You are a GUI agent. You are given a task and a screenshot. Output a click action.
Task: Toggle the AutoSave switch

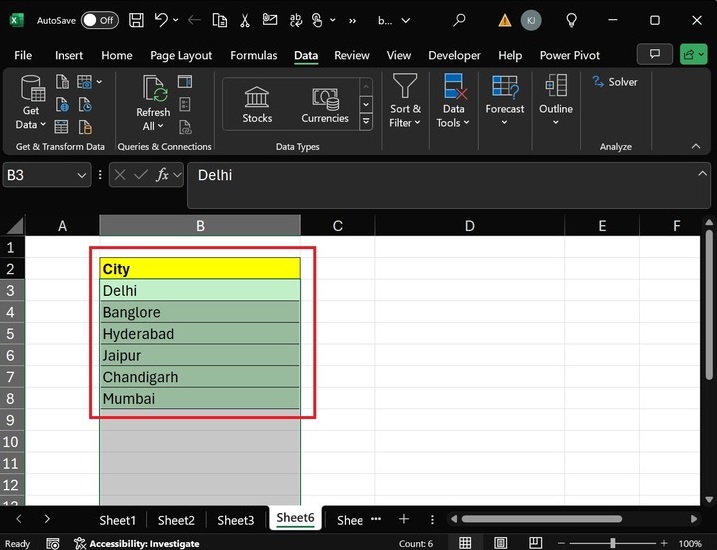[x=99, y=20]
